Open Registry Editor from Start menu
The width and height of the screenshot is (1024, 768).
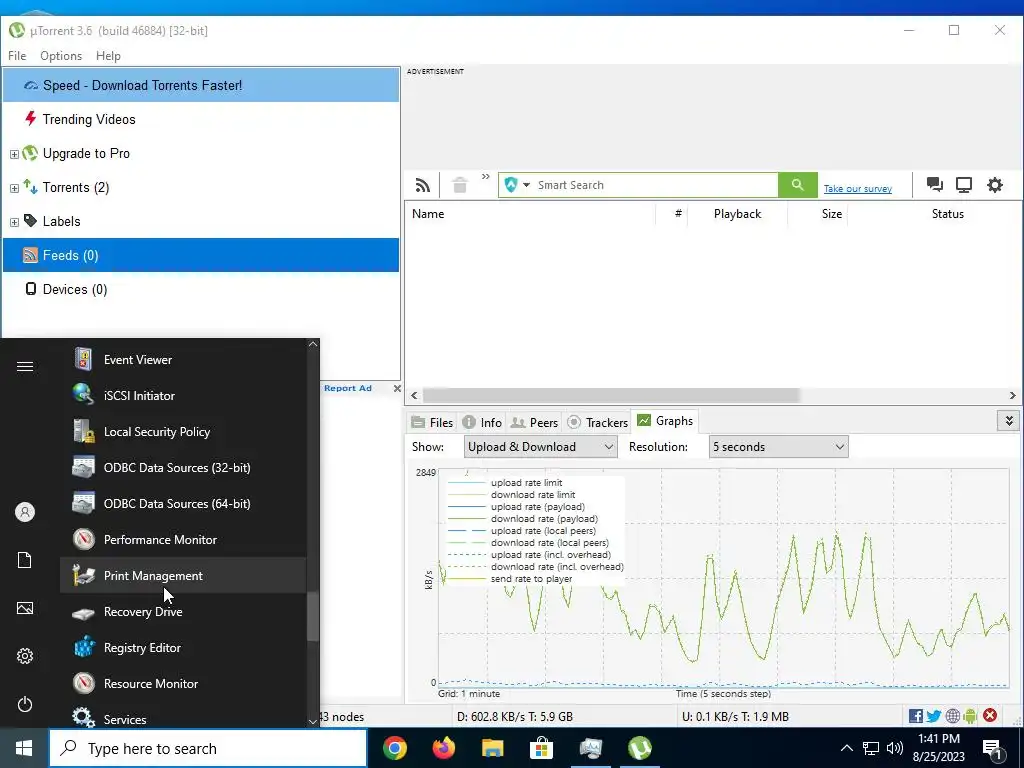click(183, 648)
